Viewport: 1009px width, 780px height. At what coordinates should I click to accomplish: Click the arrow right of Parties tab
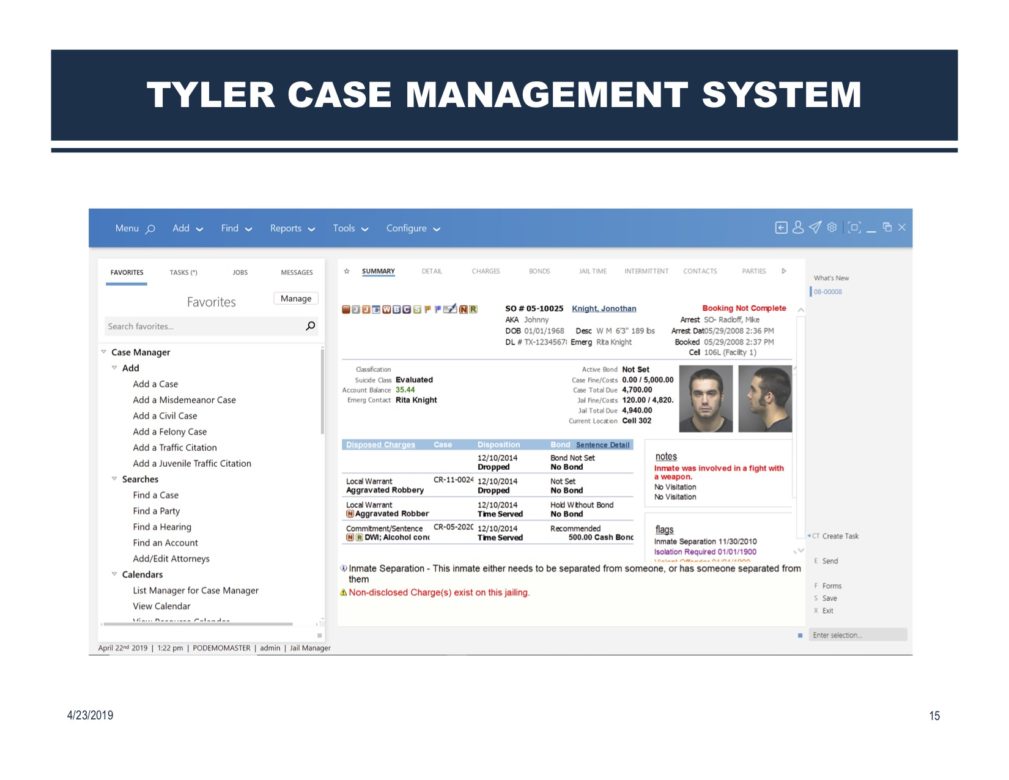784,271
